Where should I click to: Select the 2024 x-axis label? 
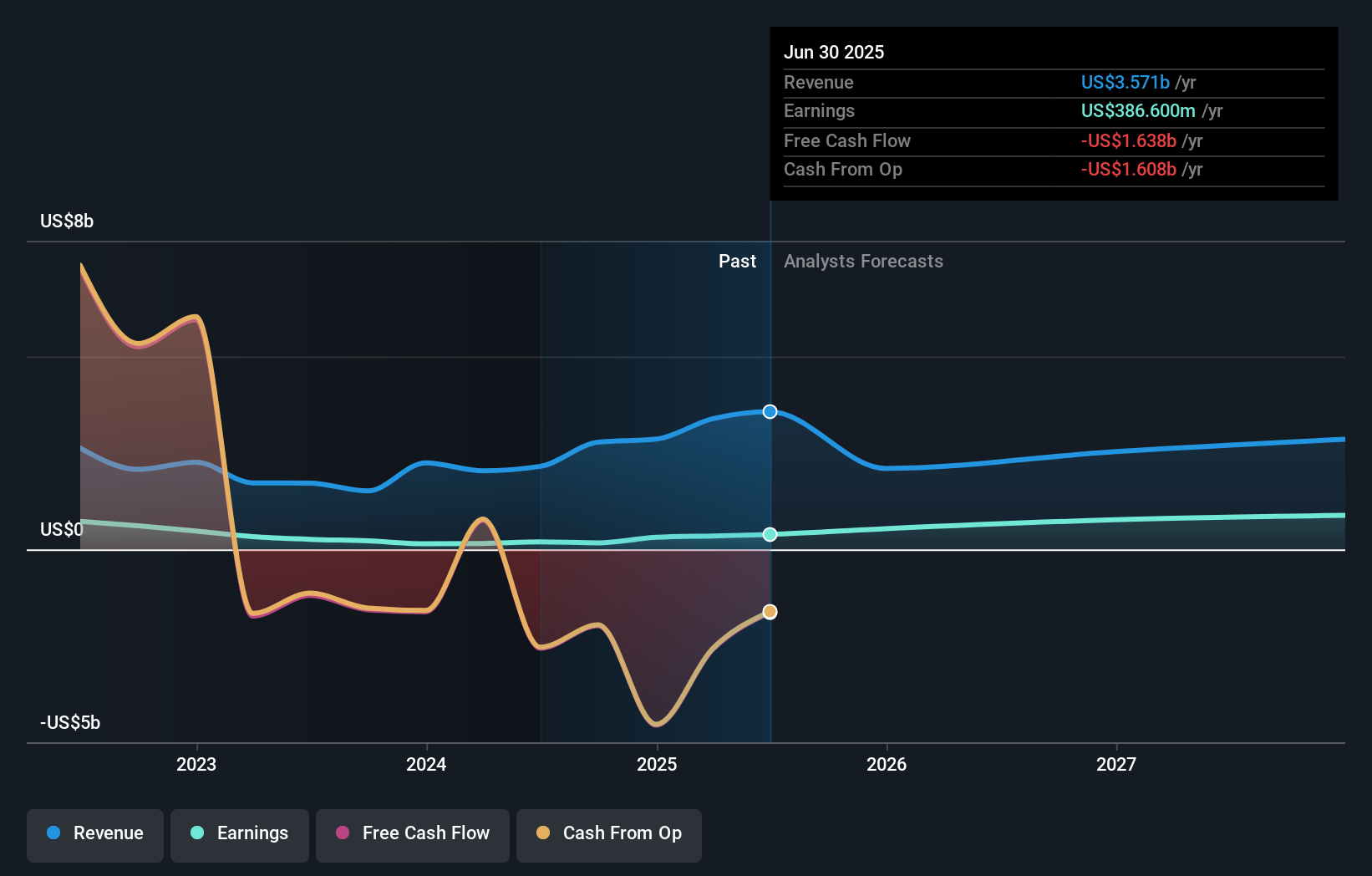426,764
